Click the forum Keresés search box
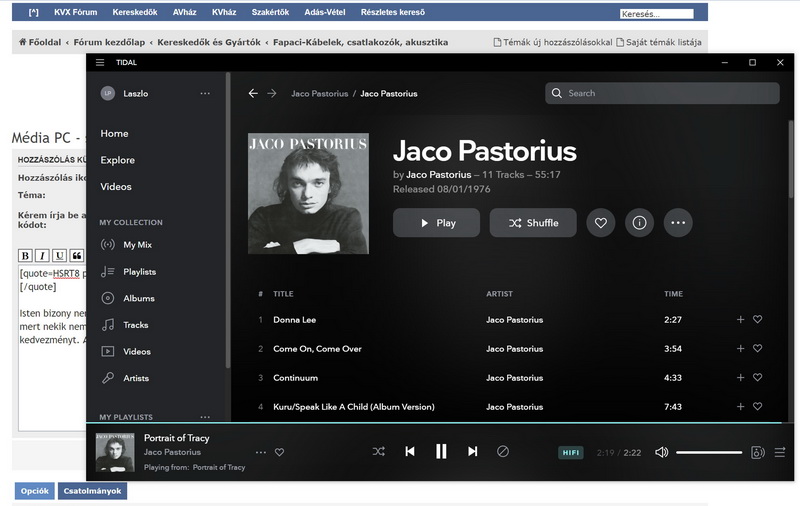This screenshot has width=800, height=506. click(x=657, y=14)
